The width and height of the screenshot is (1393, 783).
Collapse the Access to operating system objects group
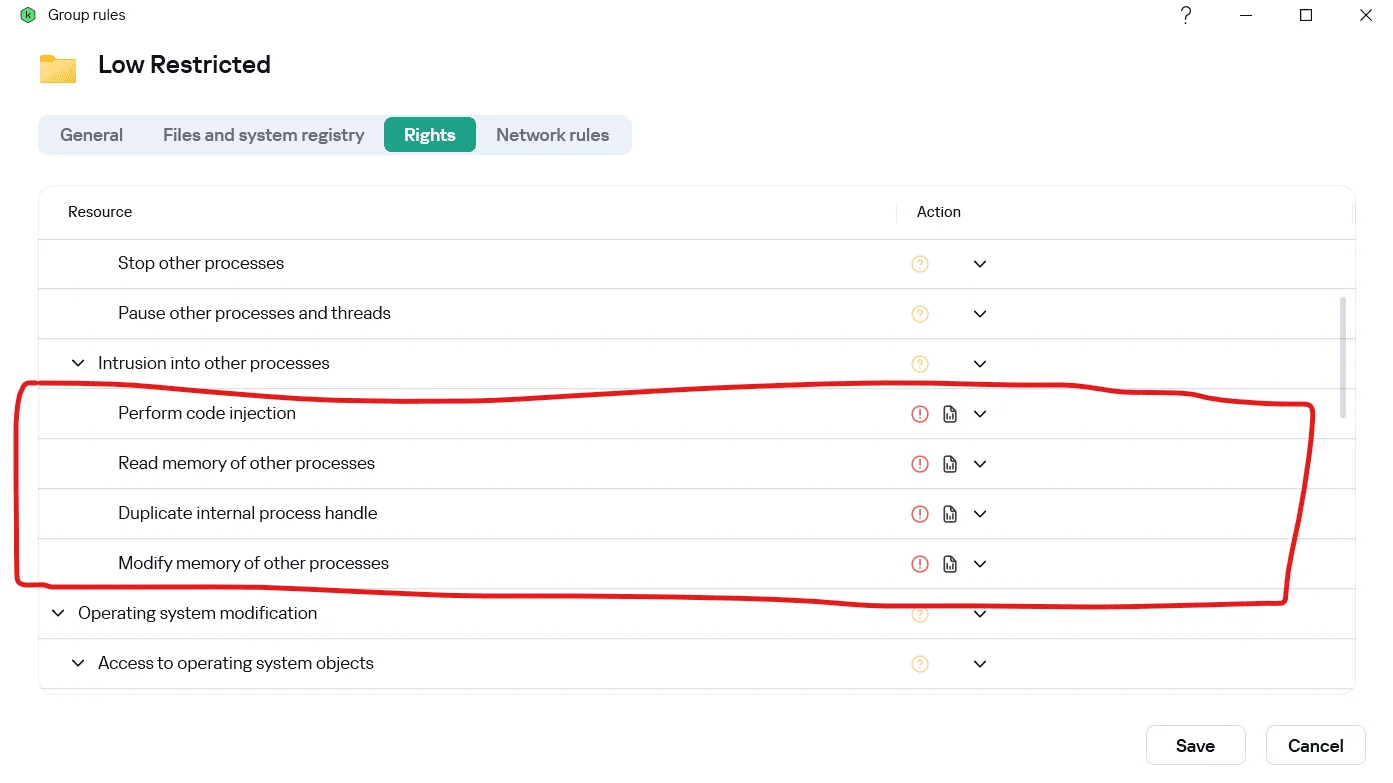78,664
